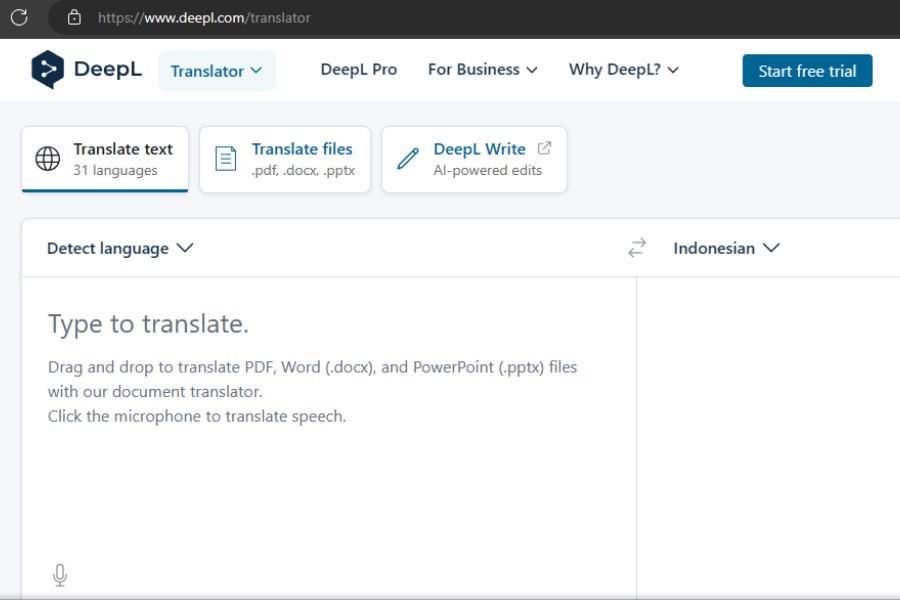Click the pencil icon in DeepL Write

coord(408,159)
